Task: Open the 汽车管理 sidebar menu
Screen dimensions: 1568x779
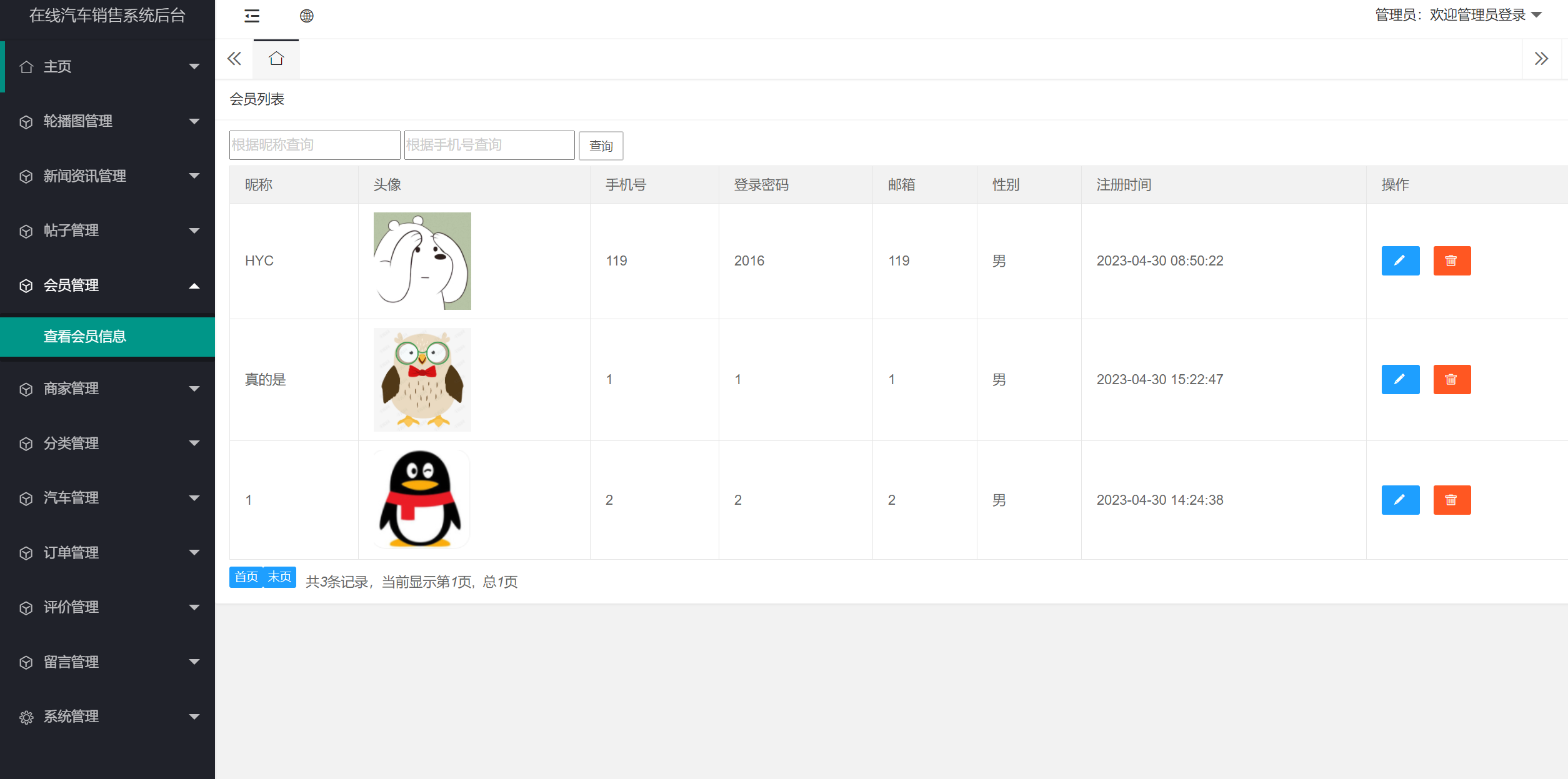Action: [x=107, y=498]
